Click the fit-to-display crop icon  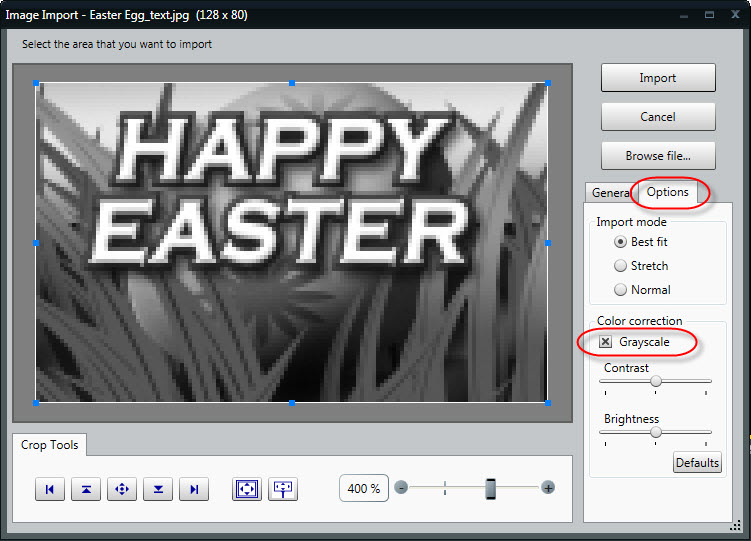click(283, 489)
